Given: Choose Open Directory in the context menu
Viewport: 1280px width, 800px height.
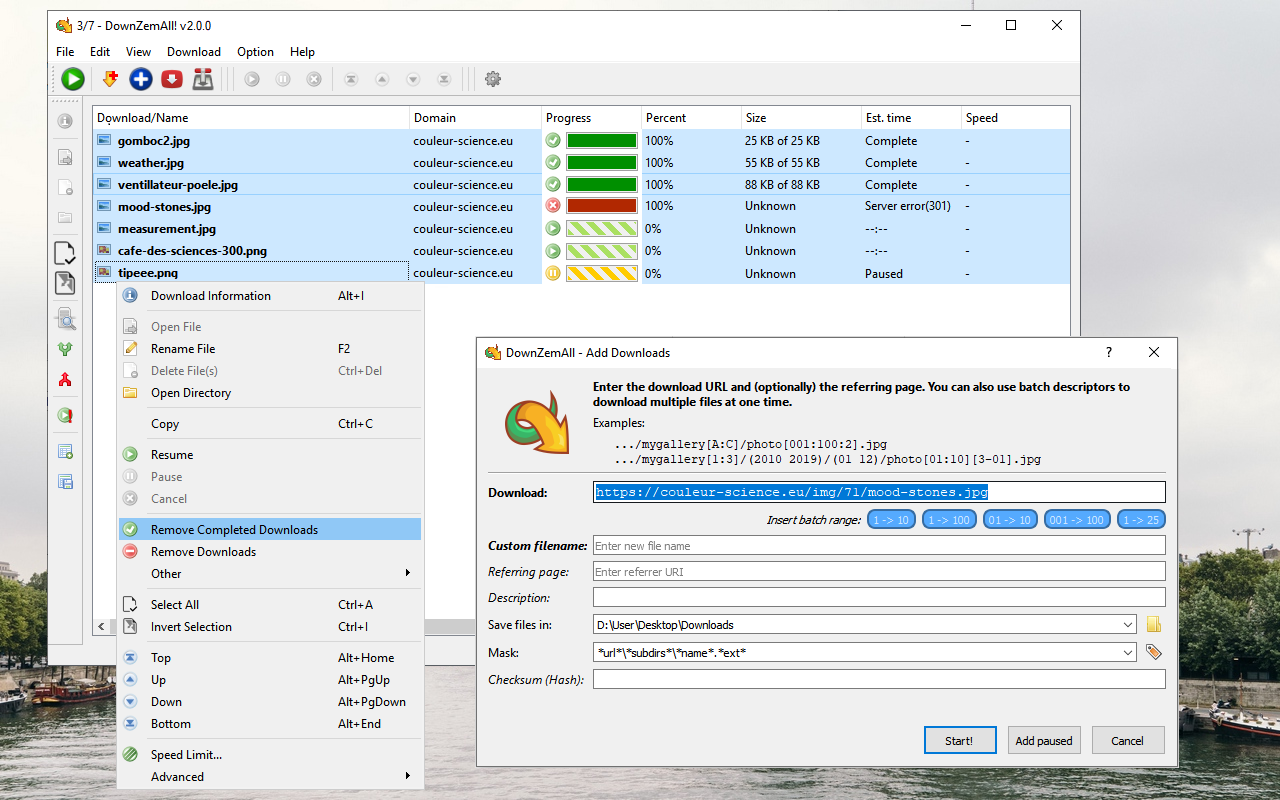Looking at the screenshot, I should coord(270,393).
